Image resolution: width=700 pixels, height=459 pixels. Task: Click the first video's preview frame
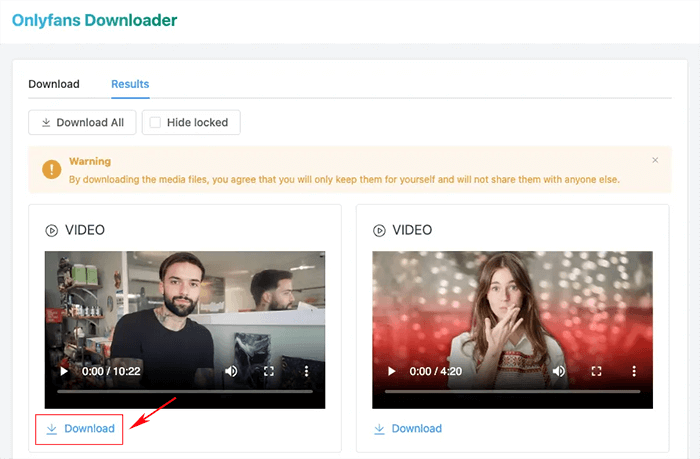pos(184,300)
